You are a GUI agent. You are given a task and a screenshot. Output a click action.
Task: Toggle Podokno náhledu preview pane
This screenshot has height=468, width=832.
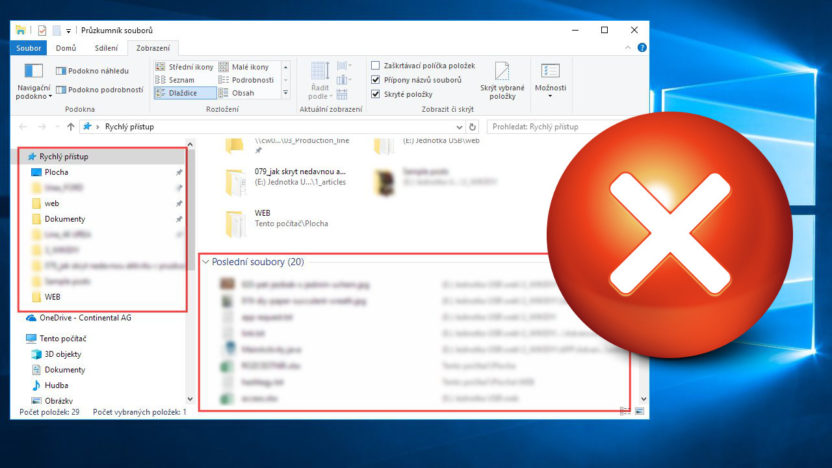92,71
